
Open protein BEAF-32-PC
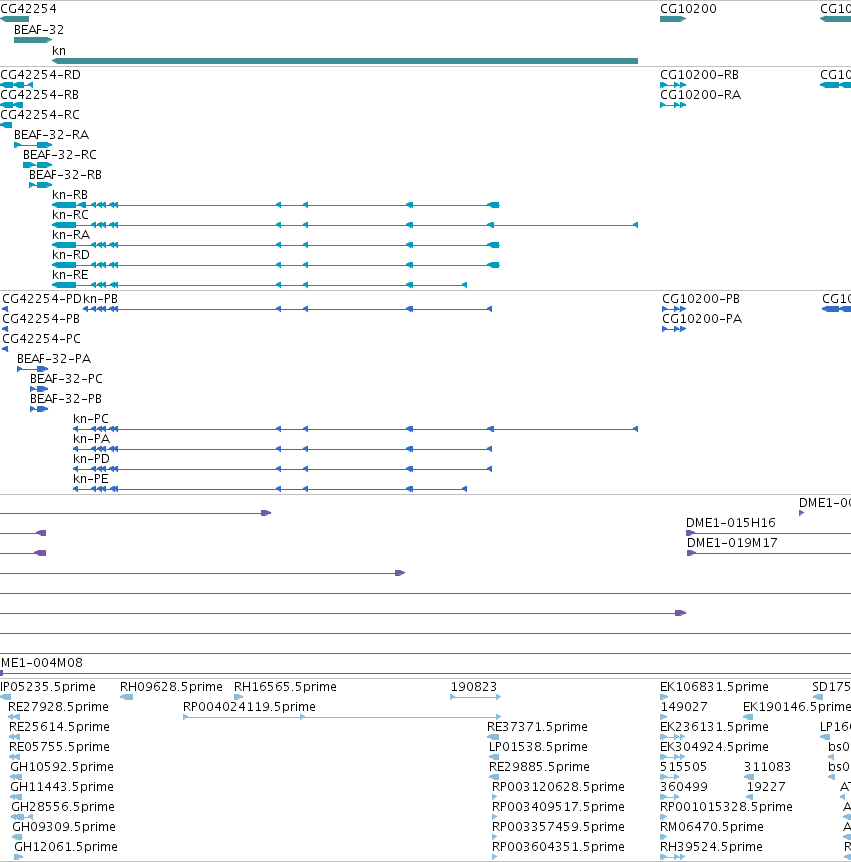(66, 379)
